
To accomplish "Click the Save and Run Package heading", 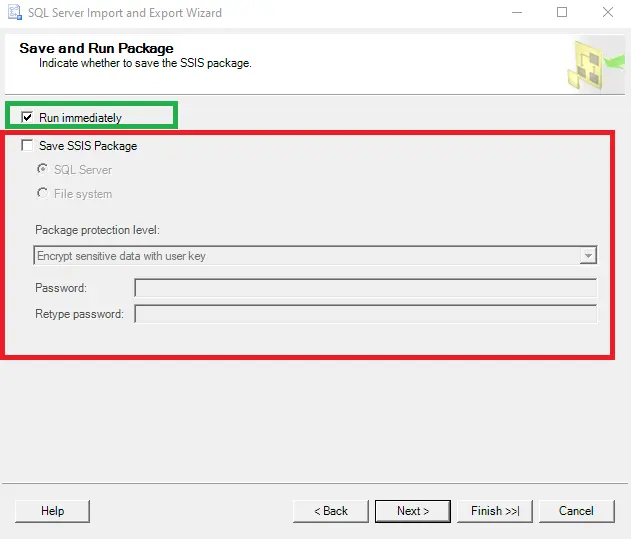I will coord(96,48).
